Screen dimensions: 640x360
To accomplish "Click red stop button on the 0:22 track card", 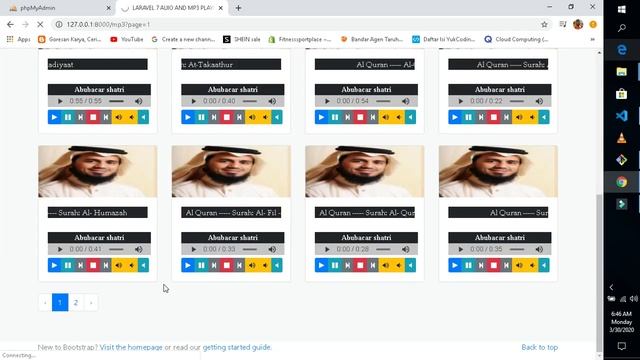I will [x=493, y=117].
